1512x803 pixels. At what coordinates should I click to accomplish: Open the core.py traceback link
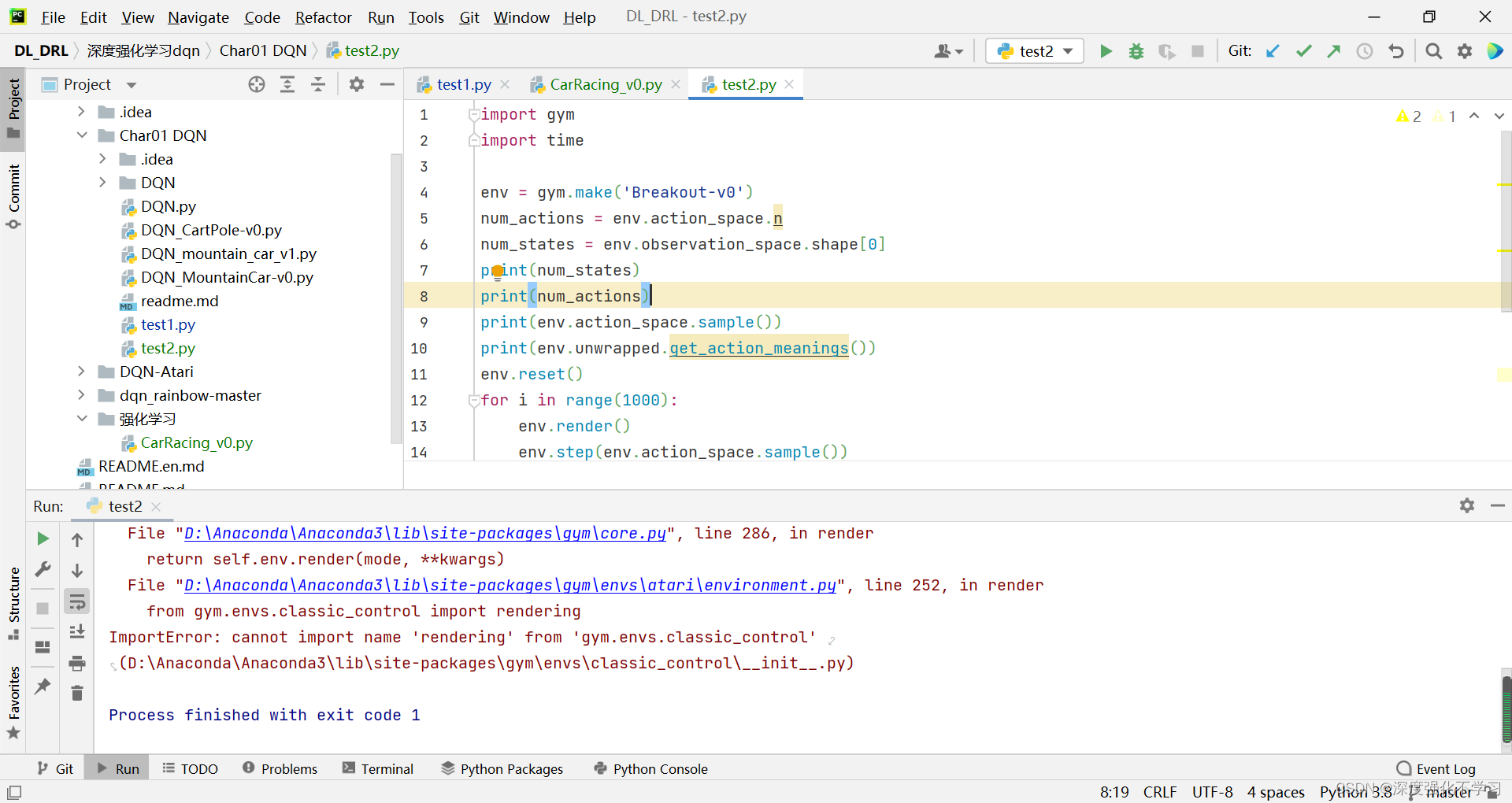(425, 533)
